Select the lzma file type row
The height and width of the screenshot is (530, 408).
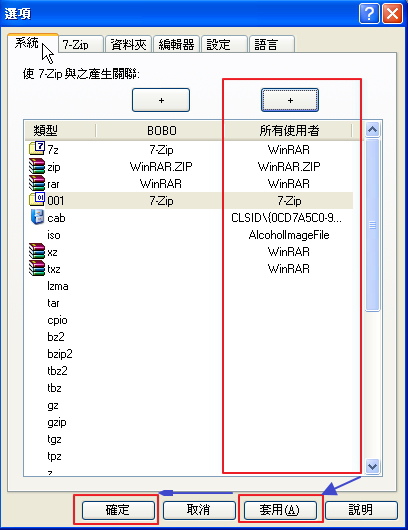pos(189,286)
